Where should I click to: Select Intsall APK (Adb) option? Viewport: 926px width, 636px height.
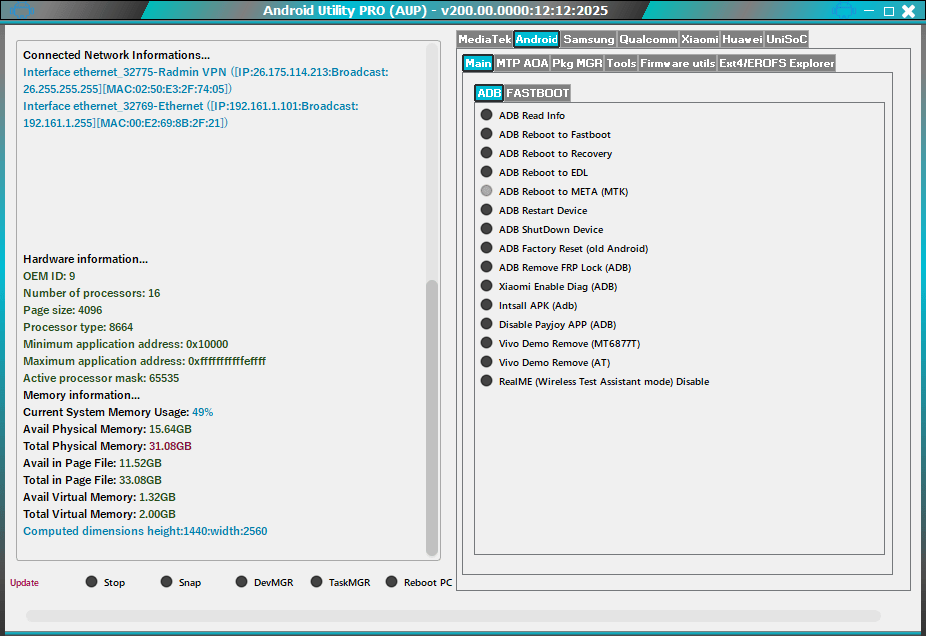pyautogui.click(x=529, y=305)
